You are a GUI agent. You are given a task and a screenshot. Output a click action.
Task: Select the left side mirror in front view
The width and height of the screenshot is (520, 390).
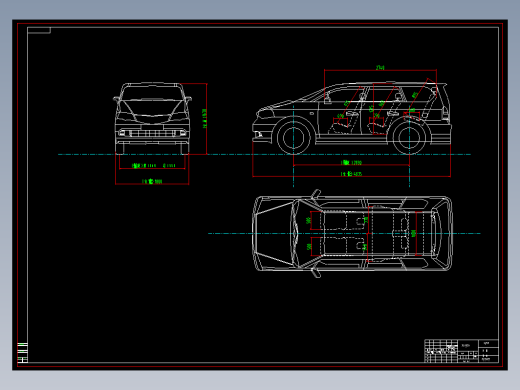pyautogui.click(x=116, y=99)
